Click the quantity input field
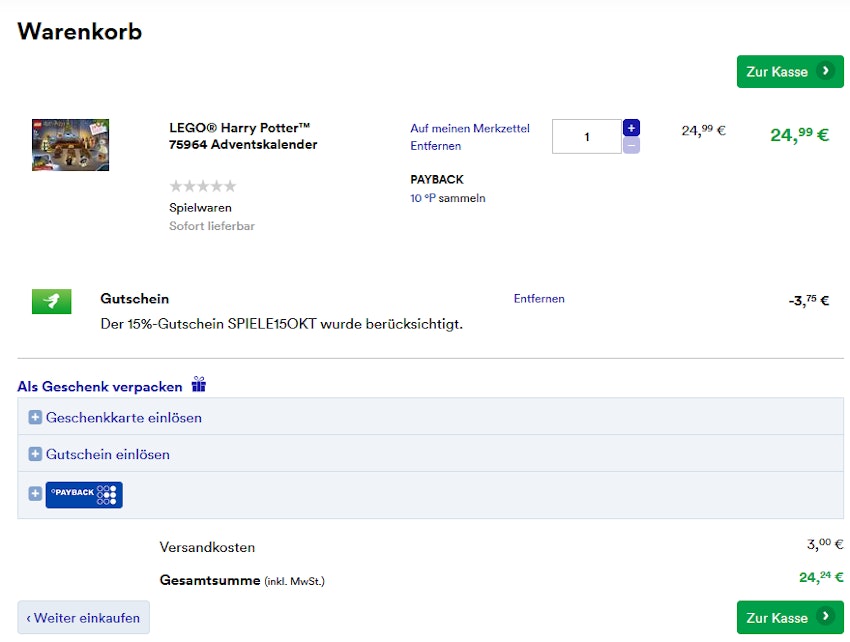850x642 pixels. click(x=586, y=137)
